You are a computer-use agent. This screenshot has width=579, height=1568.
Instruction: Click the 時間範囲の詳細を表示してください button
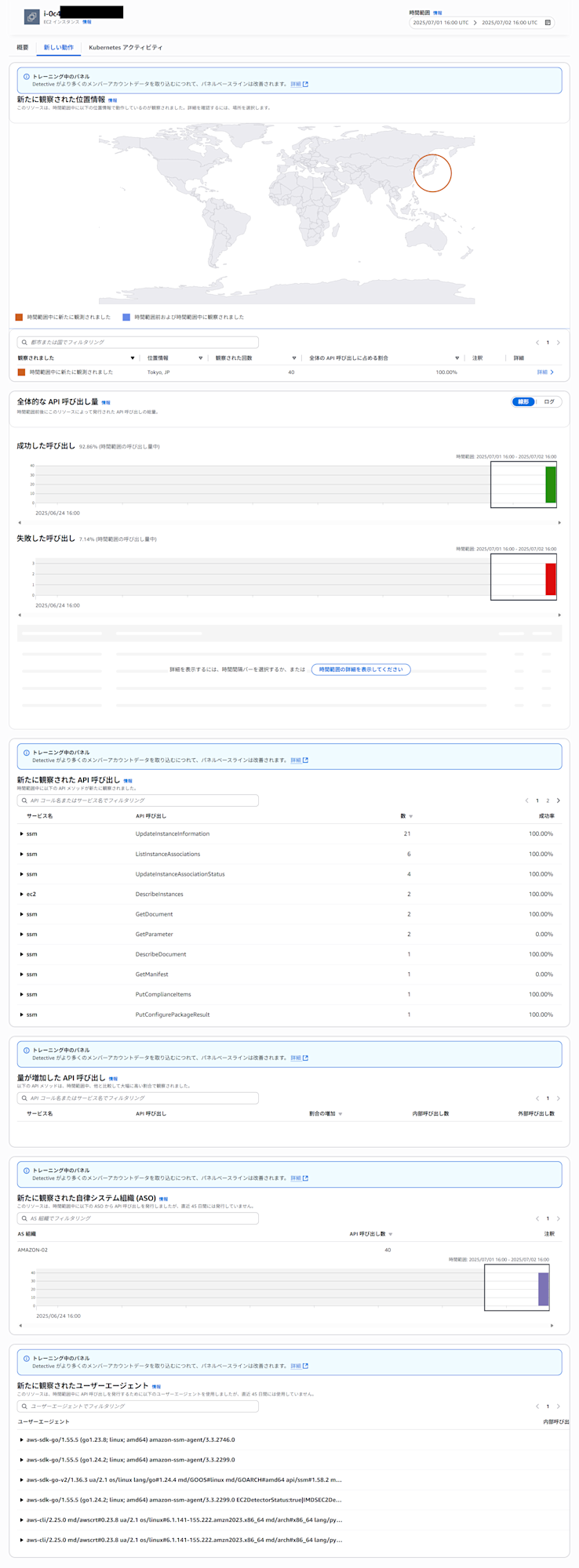point(361,670)
